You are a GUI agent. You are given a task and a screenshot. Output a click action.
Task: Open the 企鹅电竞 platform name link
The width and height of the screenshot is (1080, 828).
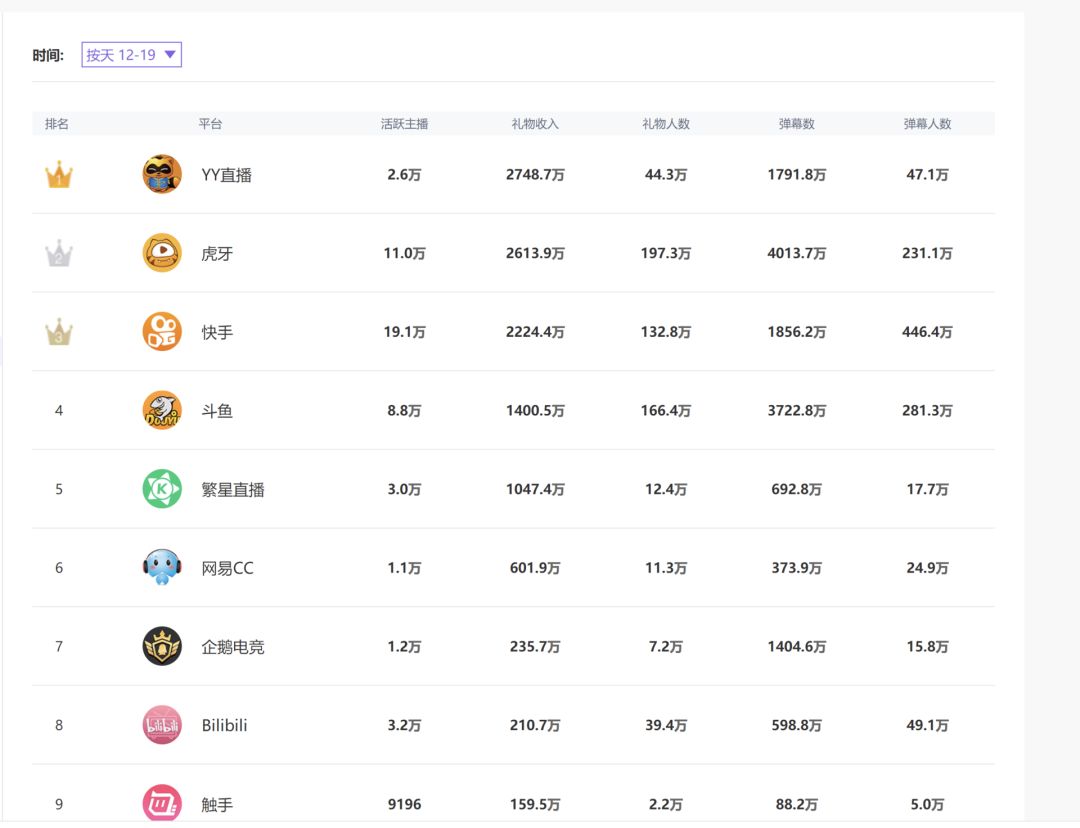(x=233, y=647)
